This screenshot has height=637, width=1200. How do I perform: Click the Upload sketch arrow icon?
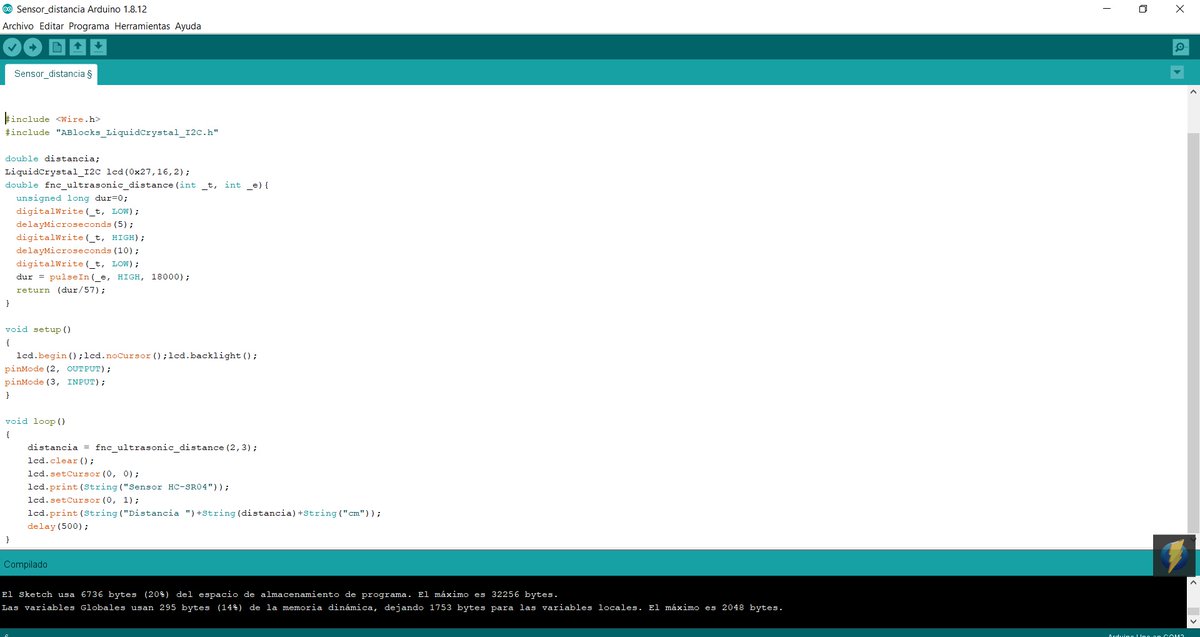32,47
